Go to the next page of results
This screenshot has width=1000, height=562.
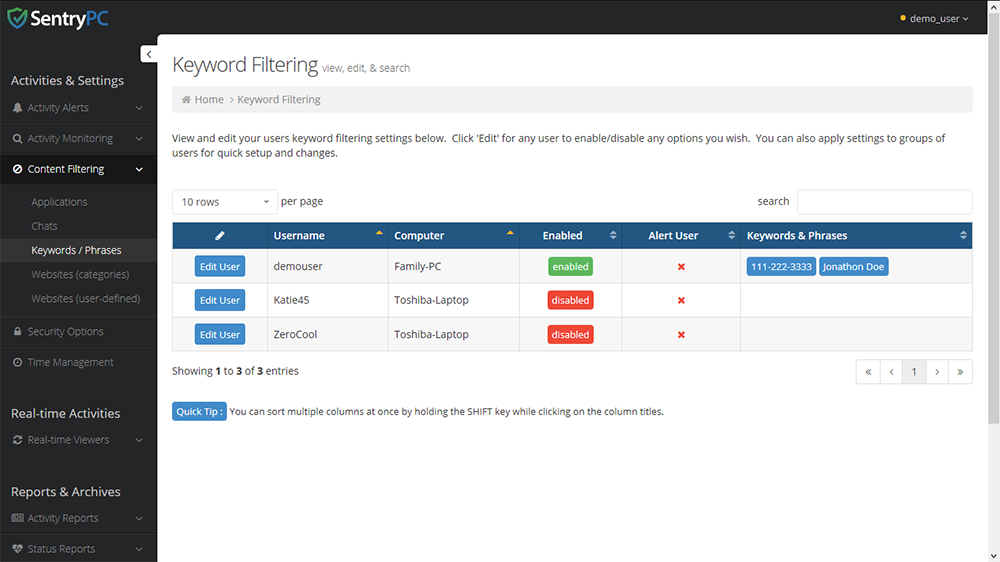coord(937,372)
